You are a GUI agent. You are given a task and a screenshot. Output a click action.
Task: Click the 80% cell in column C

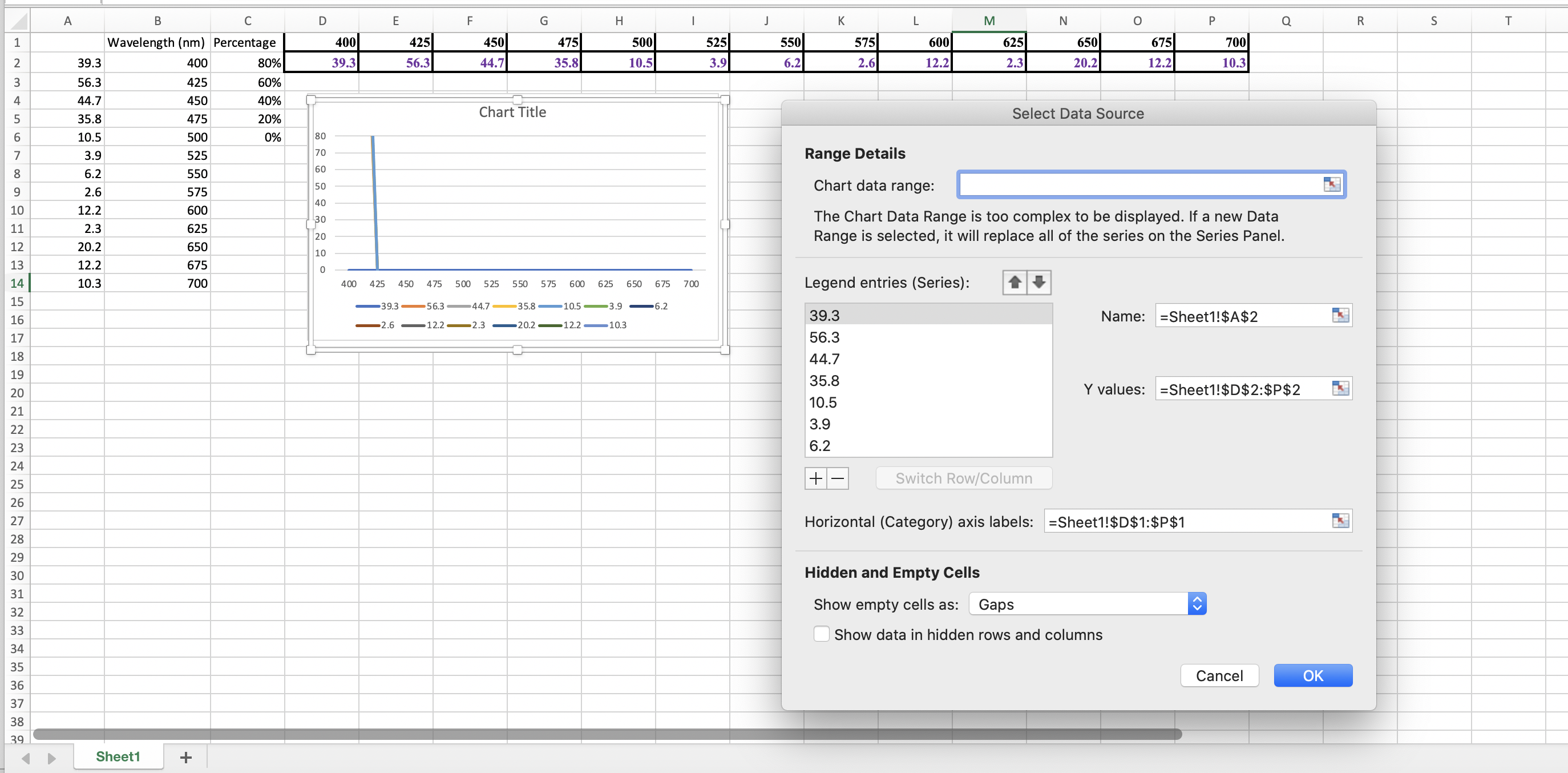point(248,63)
